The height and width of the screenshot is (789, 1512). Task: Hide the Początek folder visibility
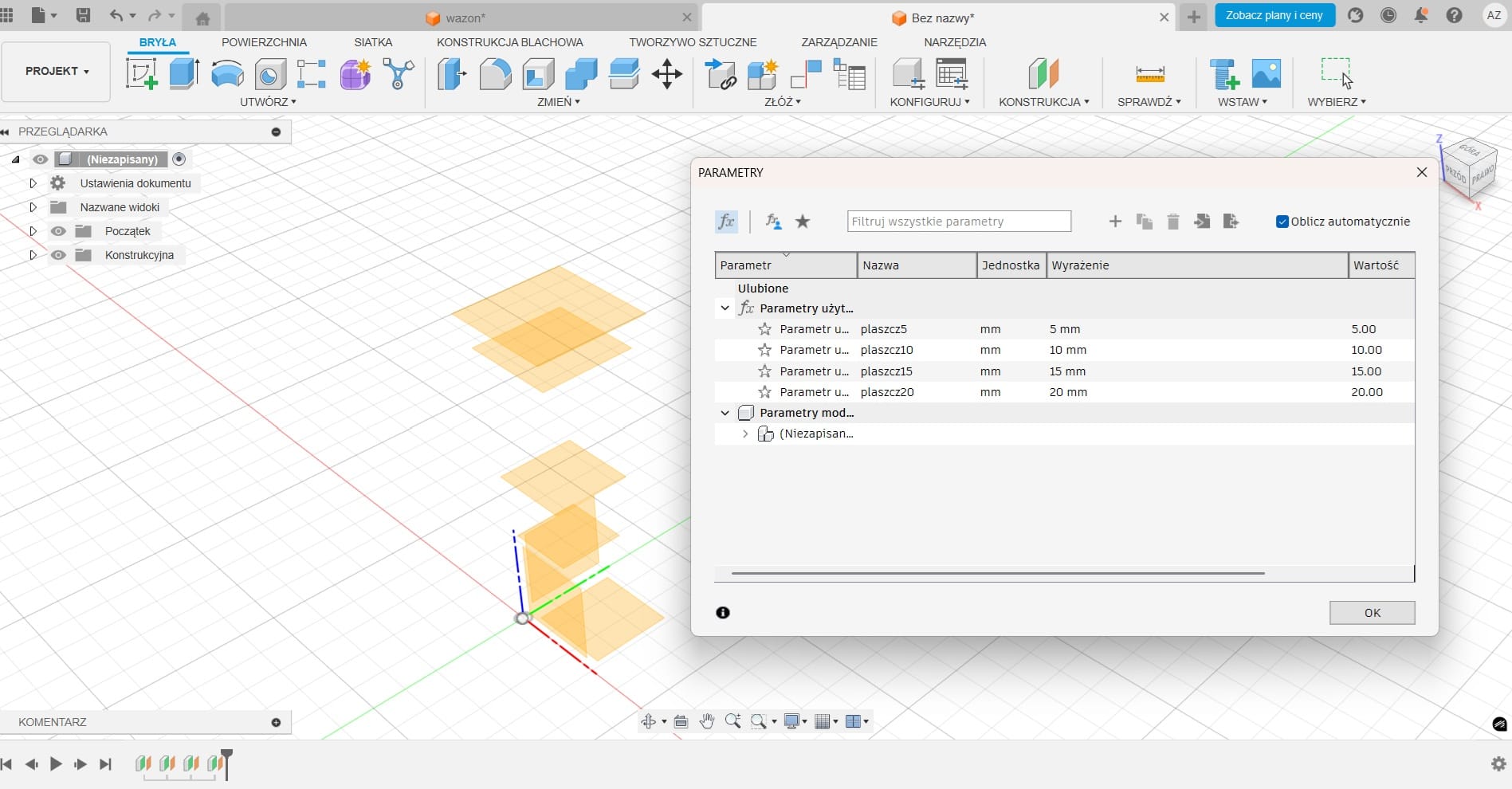click(58, 231)
